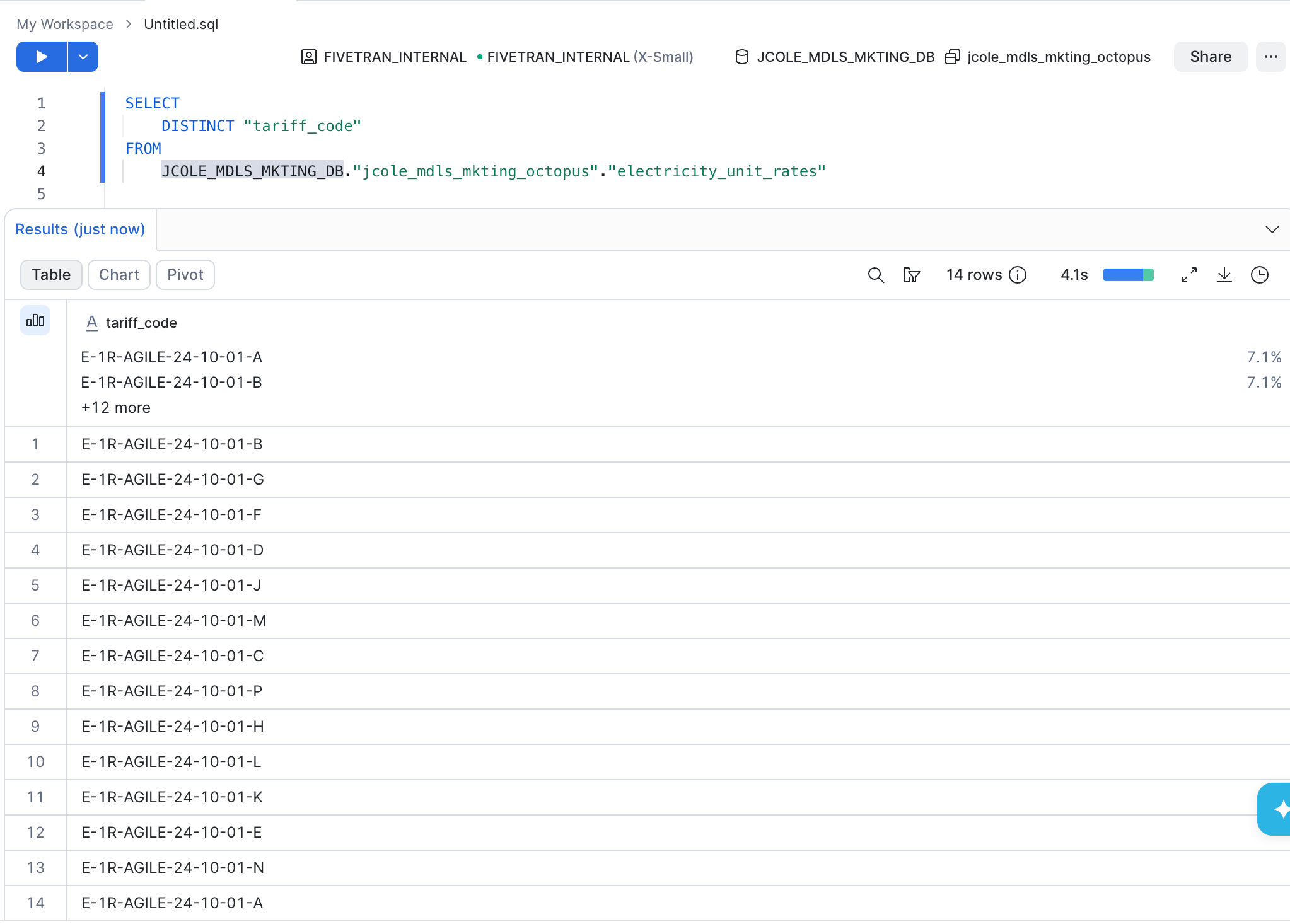Click the highlighted JCOLE_MDLS_MKTING_DB in the query
The height and width of the screenshot is (924, 1290).
pos(252,171)
